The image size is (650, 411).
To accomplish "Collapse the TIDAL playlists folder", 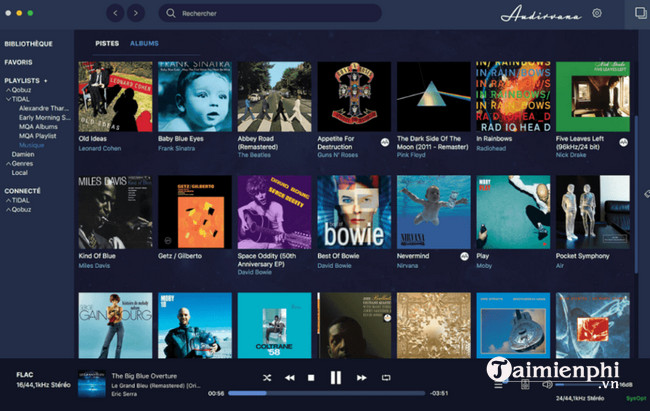I will coord(8,98).
